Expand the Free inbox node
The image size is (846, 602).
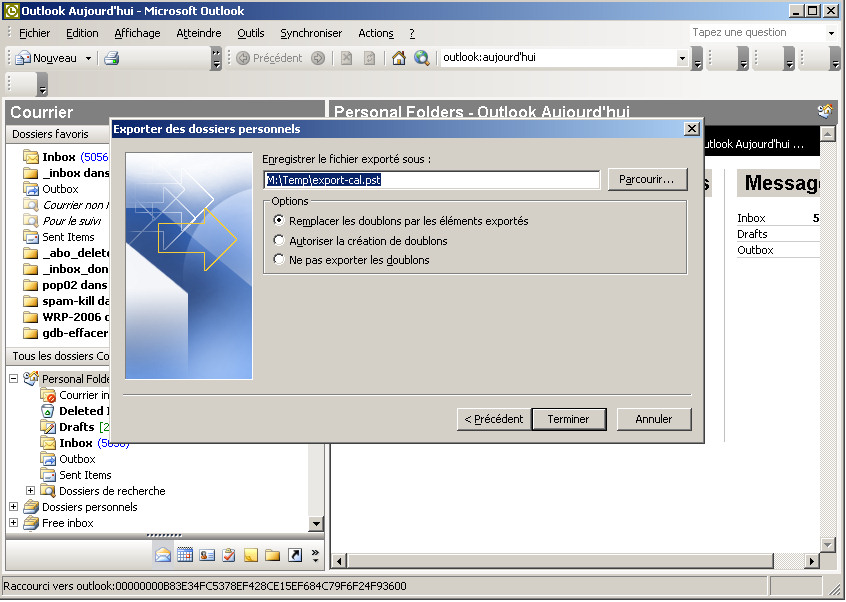coord(13,523)
